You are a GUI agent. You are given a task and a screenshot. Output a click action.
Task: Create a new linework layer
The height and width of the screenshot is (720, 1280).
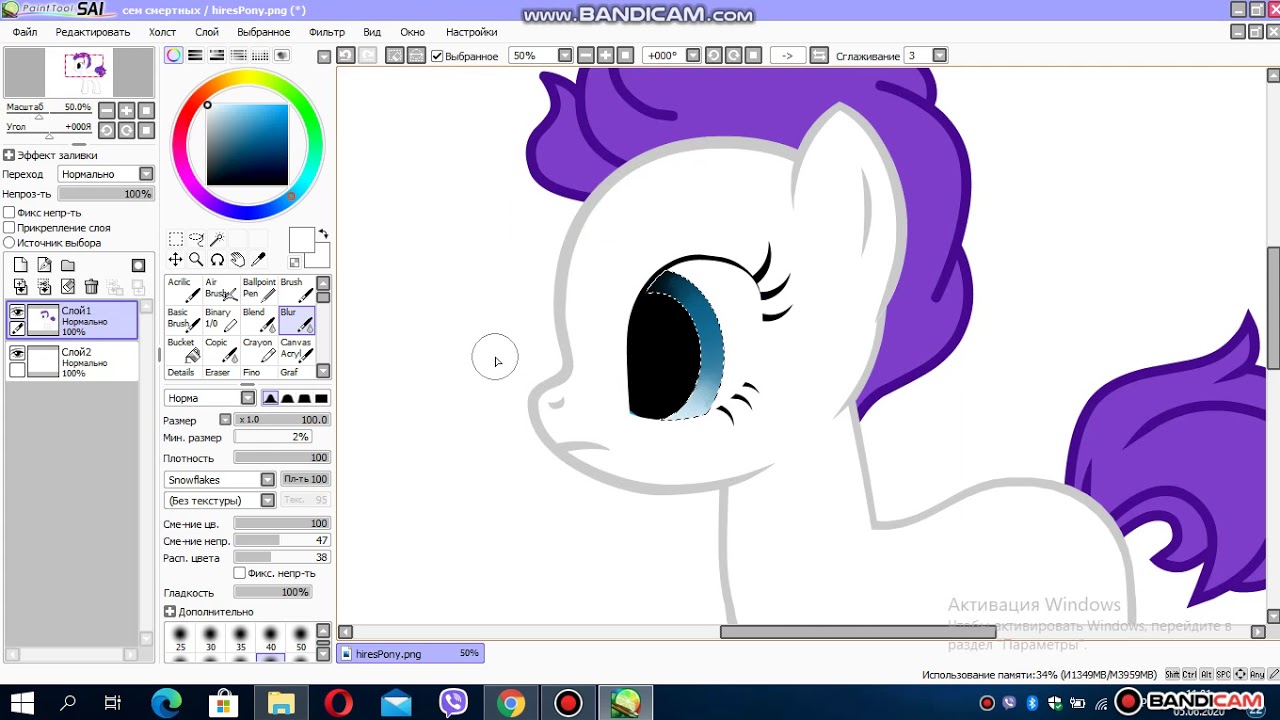coord(44,265)
